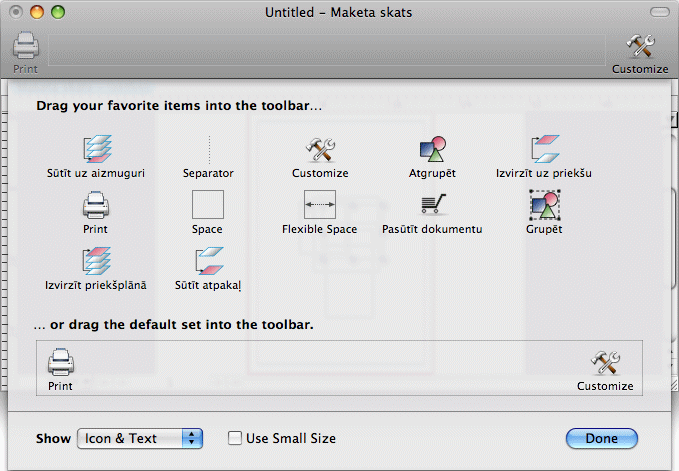Image resolution: width=679 pixels, height=471 pixels.
Task: Enable the Use Small Size checkbox
Action: pos(235,438)
